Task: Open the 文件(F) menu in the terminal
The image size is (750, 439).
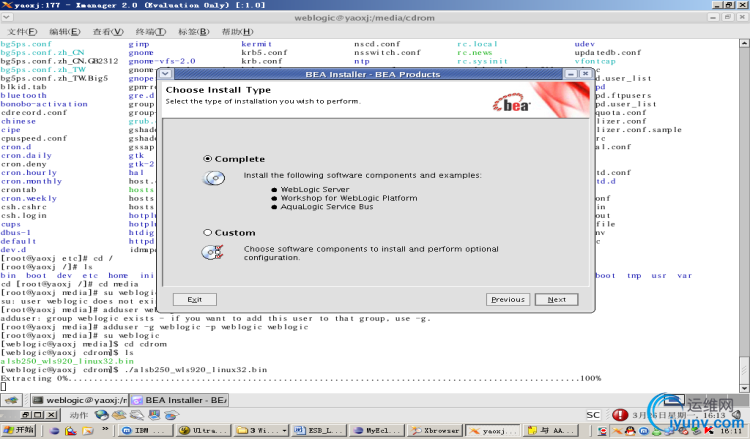Action: coord(22,32)
